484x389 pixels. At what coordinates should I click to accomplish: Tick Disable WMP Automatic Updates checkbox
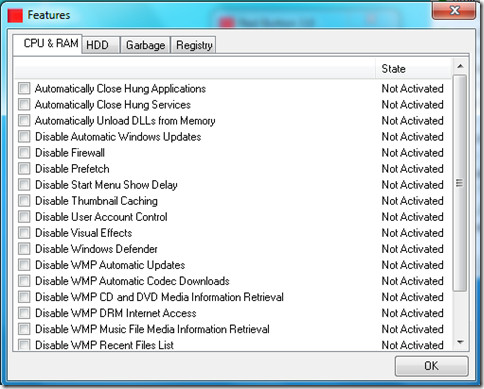pos(24,265)
